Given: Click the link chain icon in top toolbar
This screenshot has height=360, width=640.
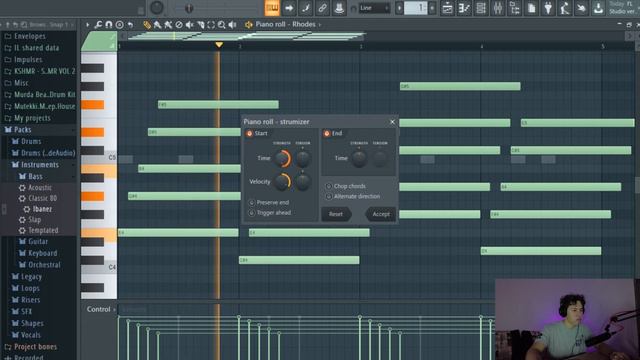Looking at the screenshot, I should click(322, 8).
